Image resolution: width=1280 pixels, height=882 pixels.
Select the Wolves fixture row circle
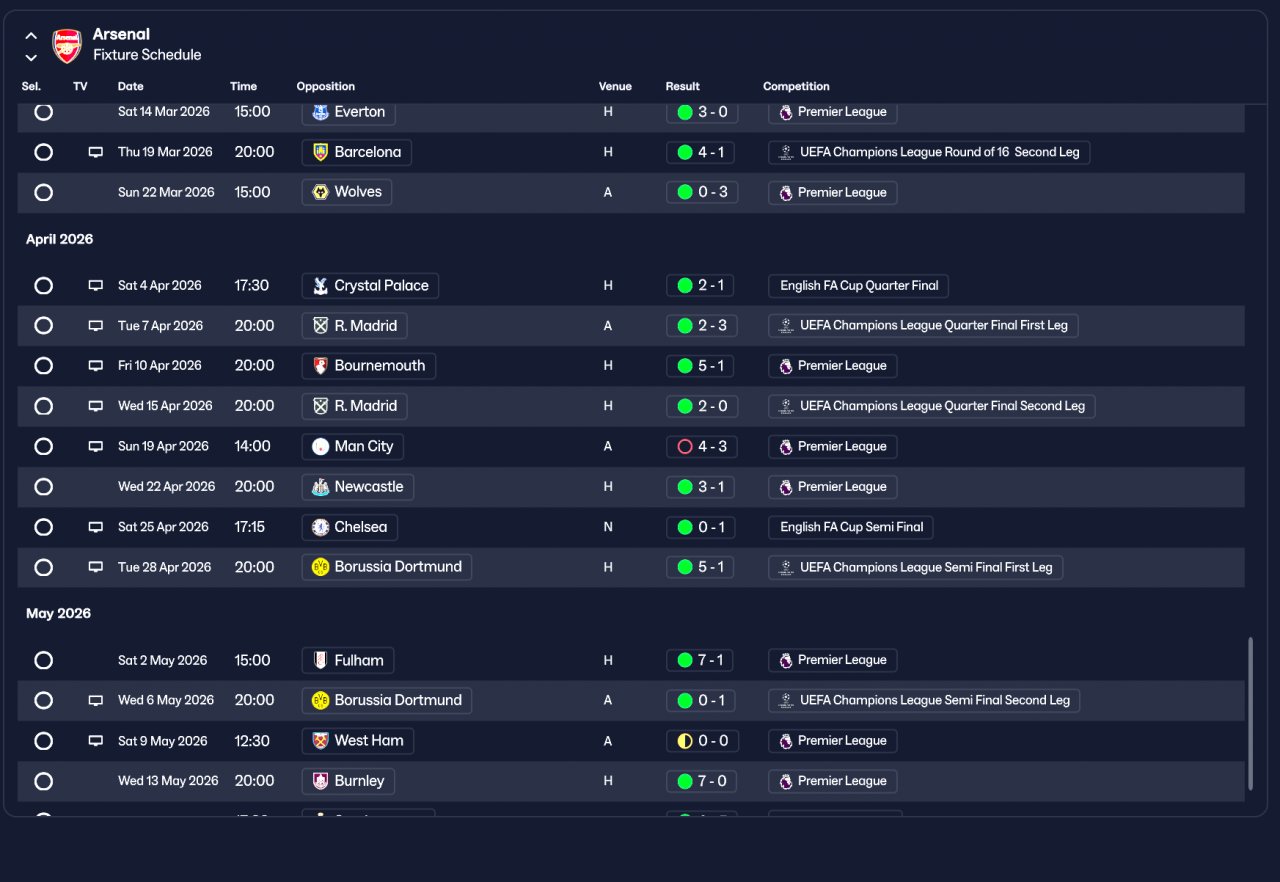44,192
